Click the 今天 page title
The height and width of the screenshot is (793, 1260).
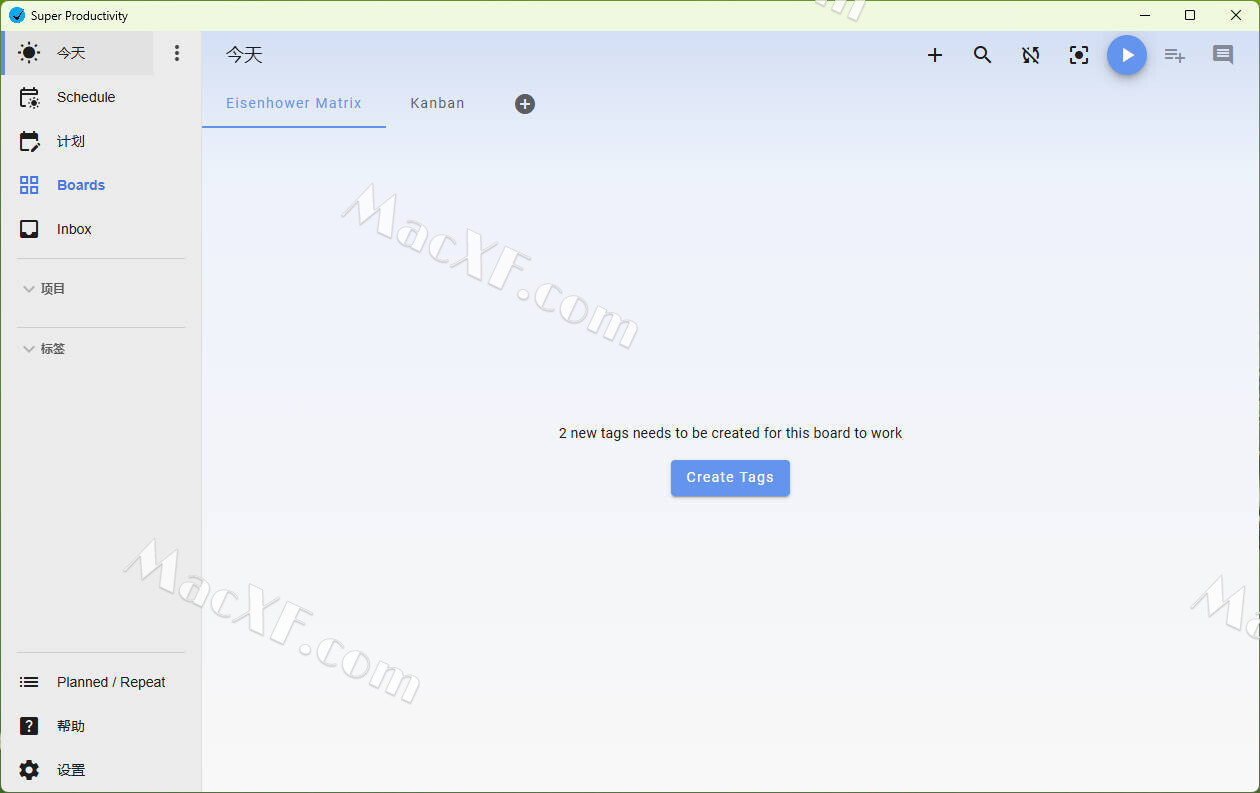pyautogui.click(x=244, y=55)
